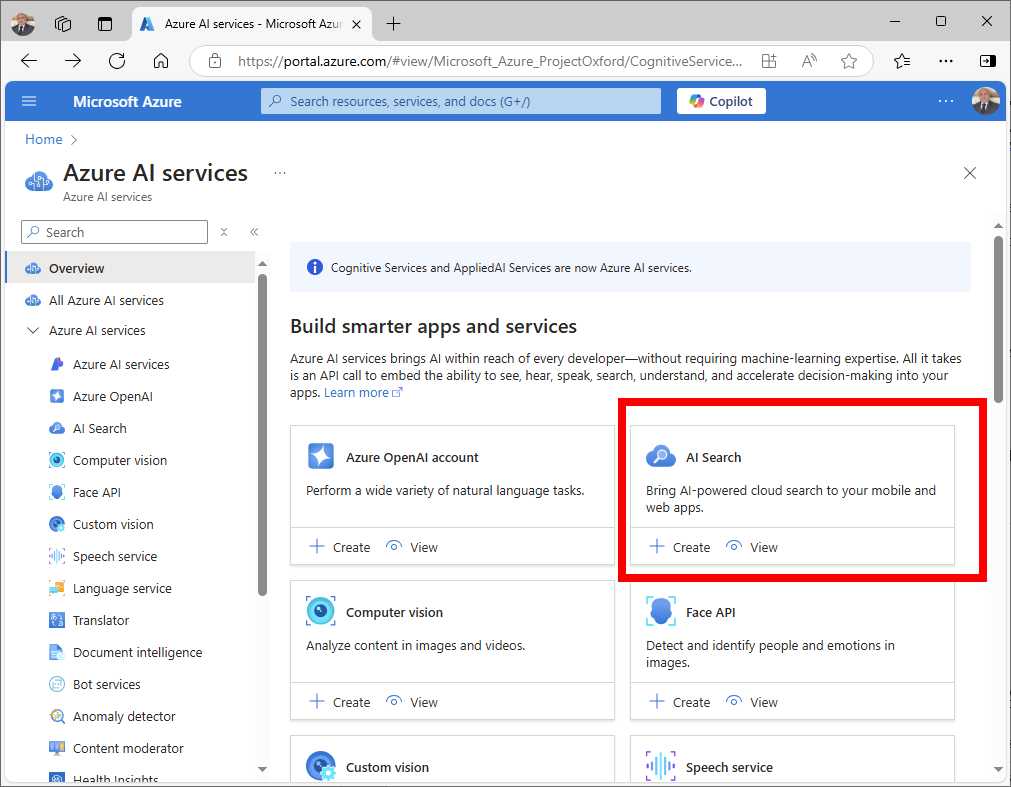1011x787 pixels.
Task: View Face API resources
Action: 752,702
